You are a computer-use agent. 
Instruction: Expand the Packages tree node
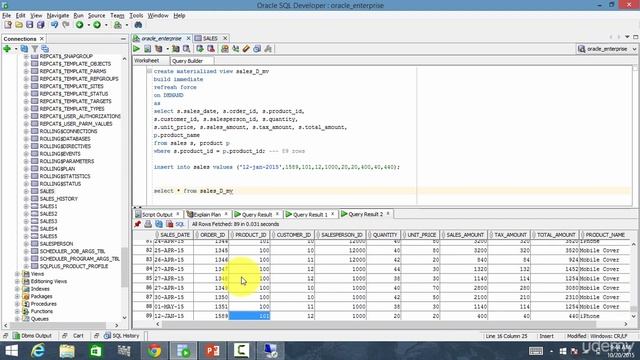coord(17,296)
